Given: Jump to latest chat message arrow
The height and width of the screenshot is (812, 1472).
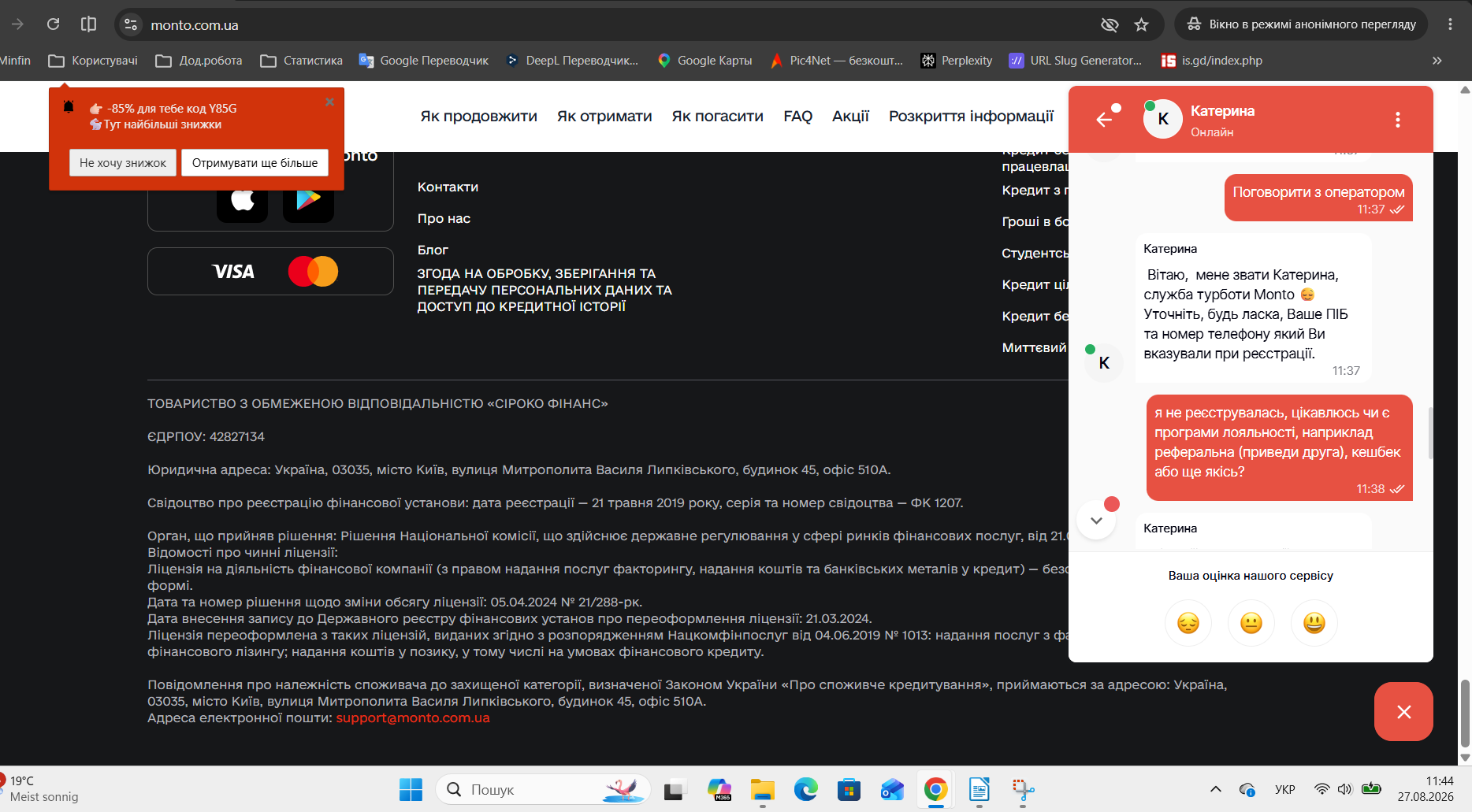Looking at the screenshot, I should click(x=1096, y=521).
